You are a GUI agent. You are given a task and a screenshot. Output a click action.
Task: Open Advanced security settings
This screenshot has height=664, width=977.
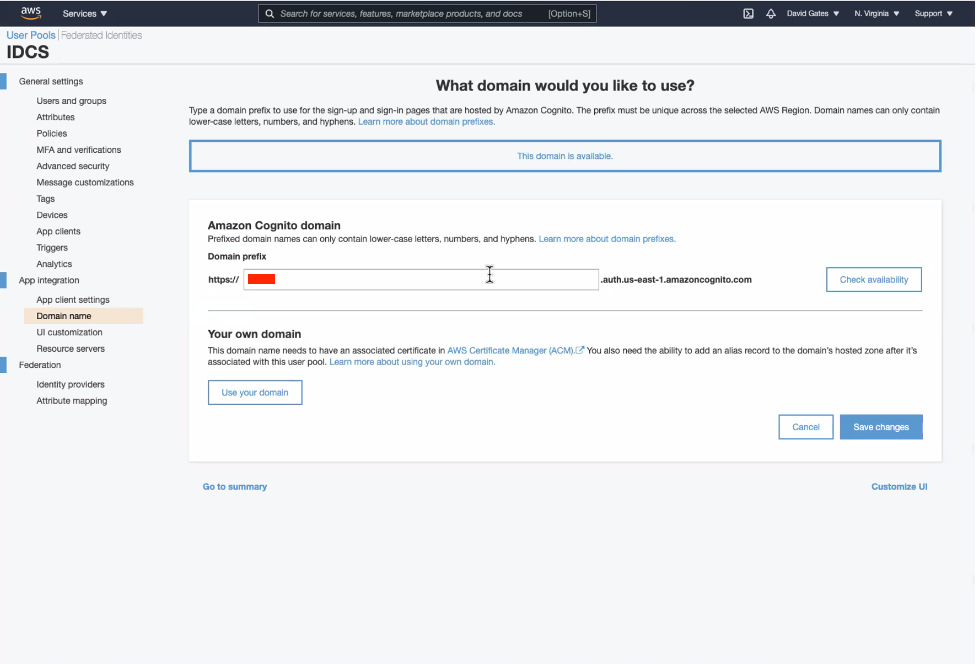coord(73,166)
